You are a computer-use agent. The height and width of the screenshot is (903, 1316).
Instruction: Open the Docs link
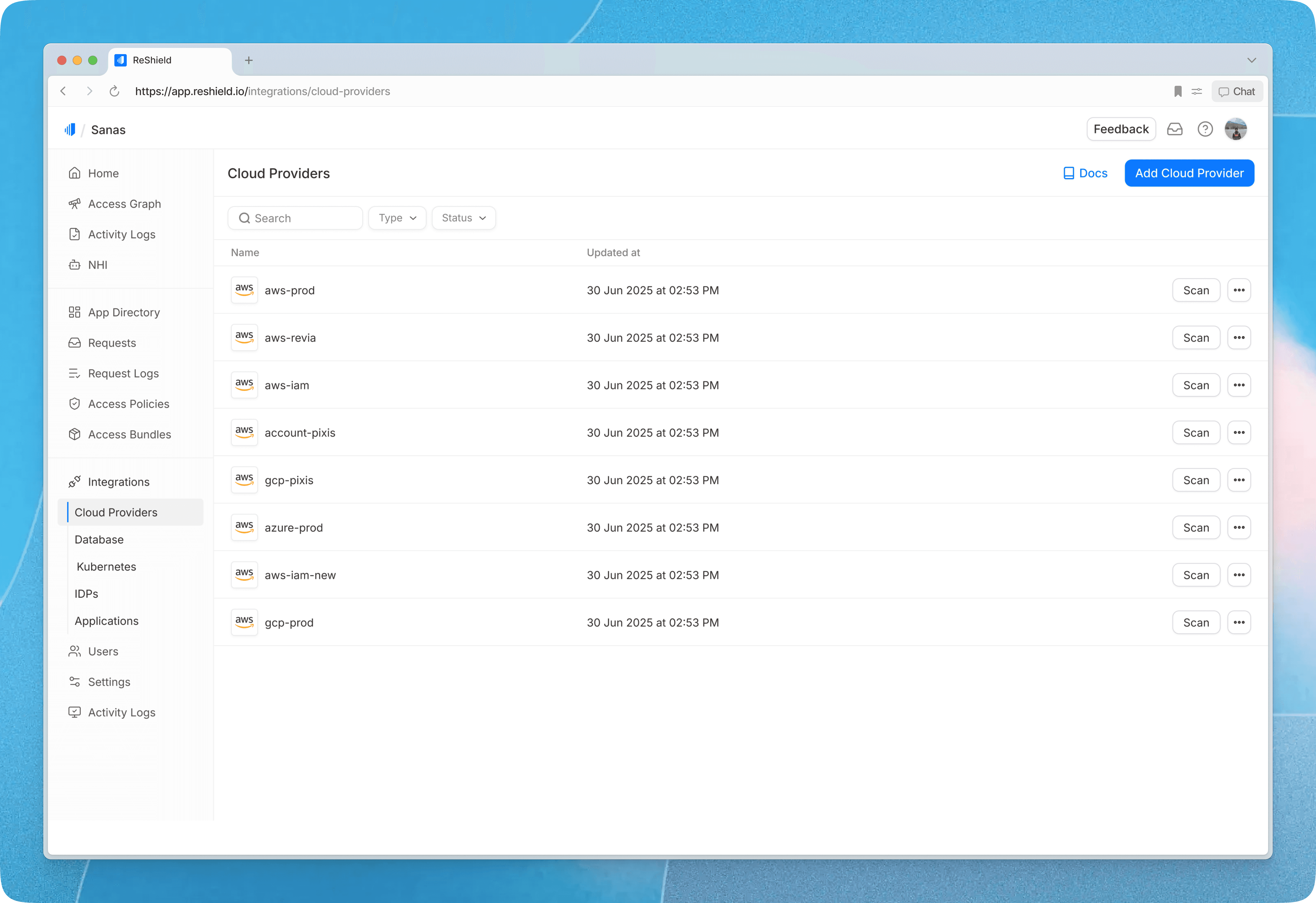(x=1085, y=173)
